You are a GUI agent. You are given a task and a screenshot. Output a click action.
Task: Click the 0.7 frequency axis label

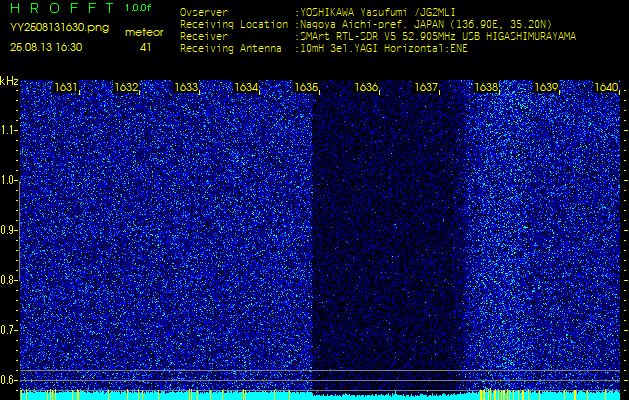click(8, 330)
